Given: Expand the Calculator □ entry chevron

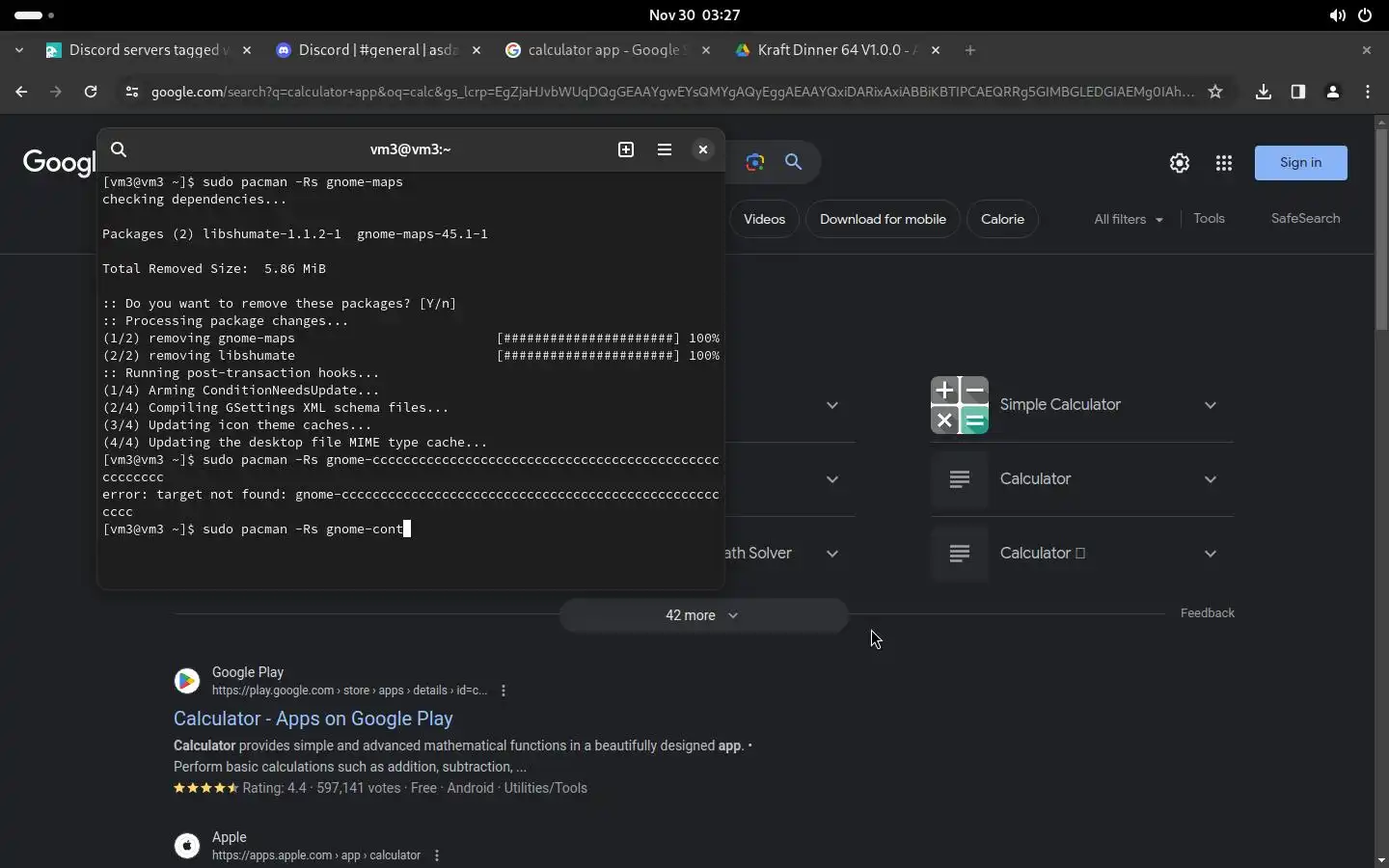Looking at the screenshot, I should point(1211,554).
